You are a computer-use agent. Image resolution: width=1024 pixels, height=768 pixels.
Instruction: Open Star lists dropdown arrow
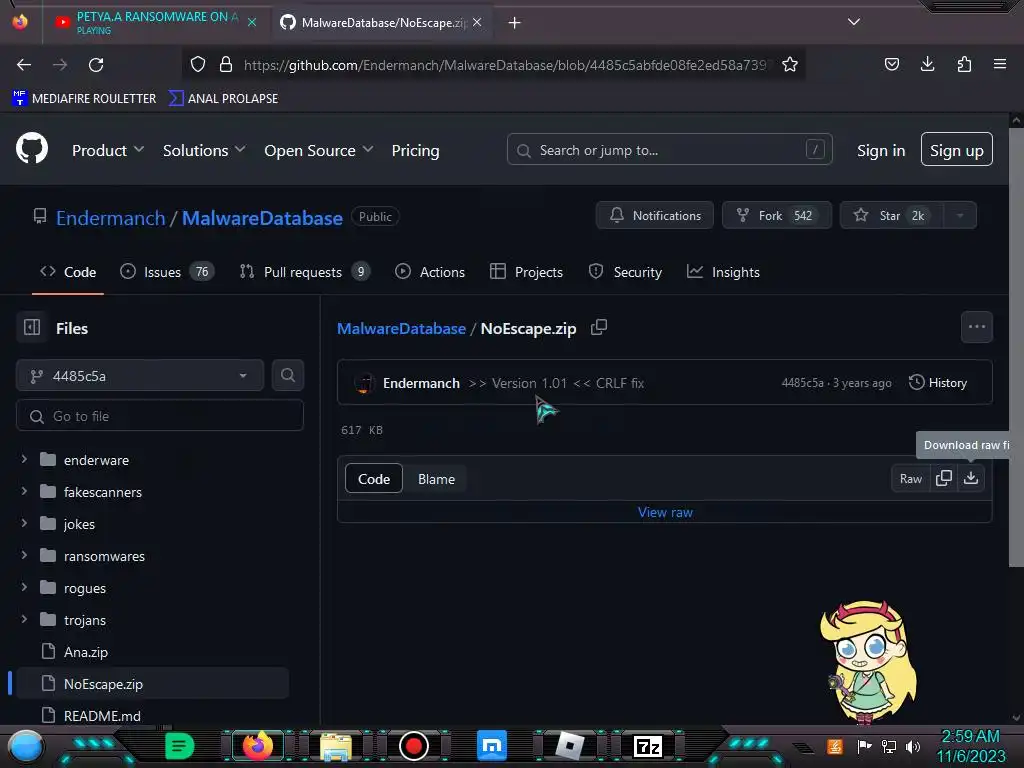pos(960,216)
